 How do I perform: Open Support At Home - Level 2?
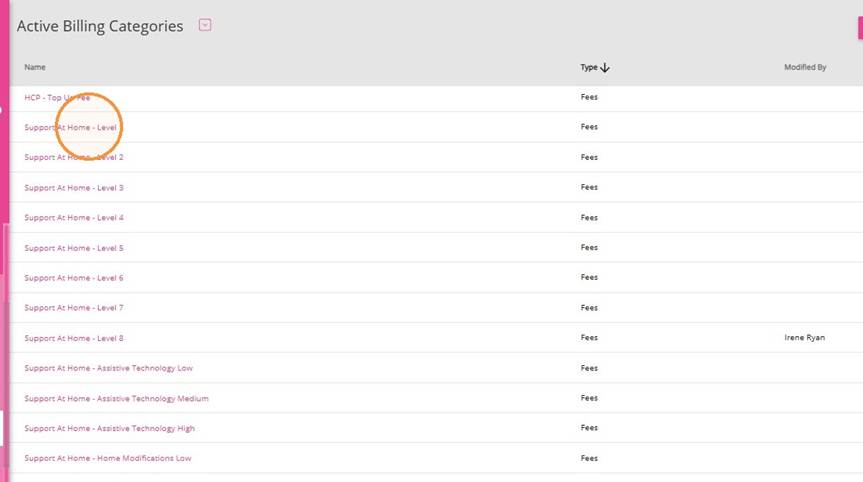74,157
